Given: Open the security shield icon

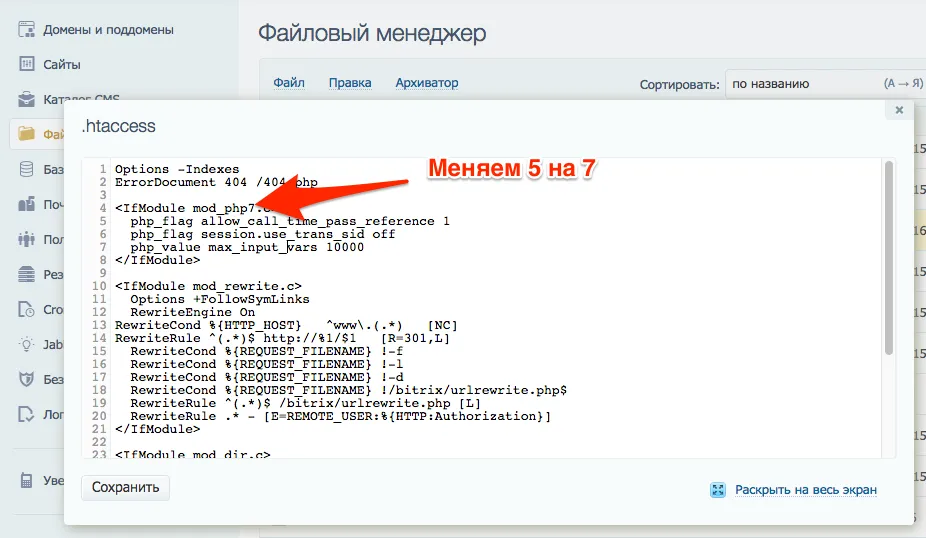Looking at the screenshot, I should (27, 379).
